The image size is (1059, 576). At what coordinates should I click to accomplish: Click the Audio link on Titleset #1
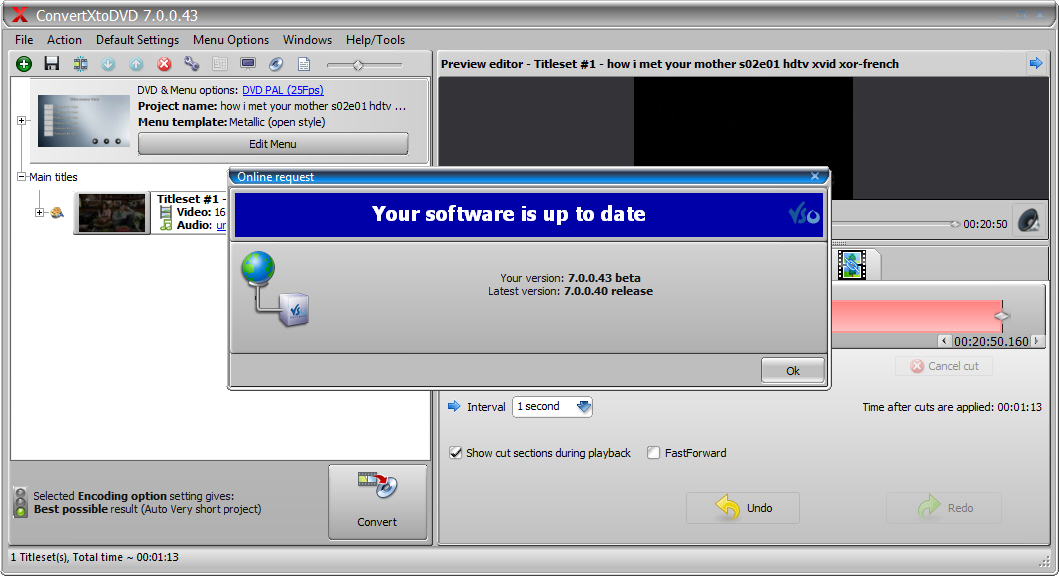point(221,225)
